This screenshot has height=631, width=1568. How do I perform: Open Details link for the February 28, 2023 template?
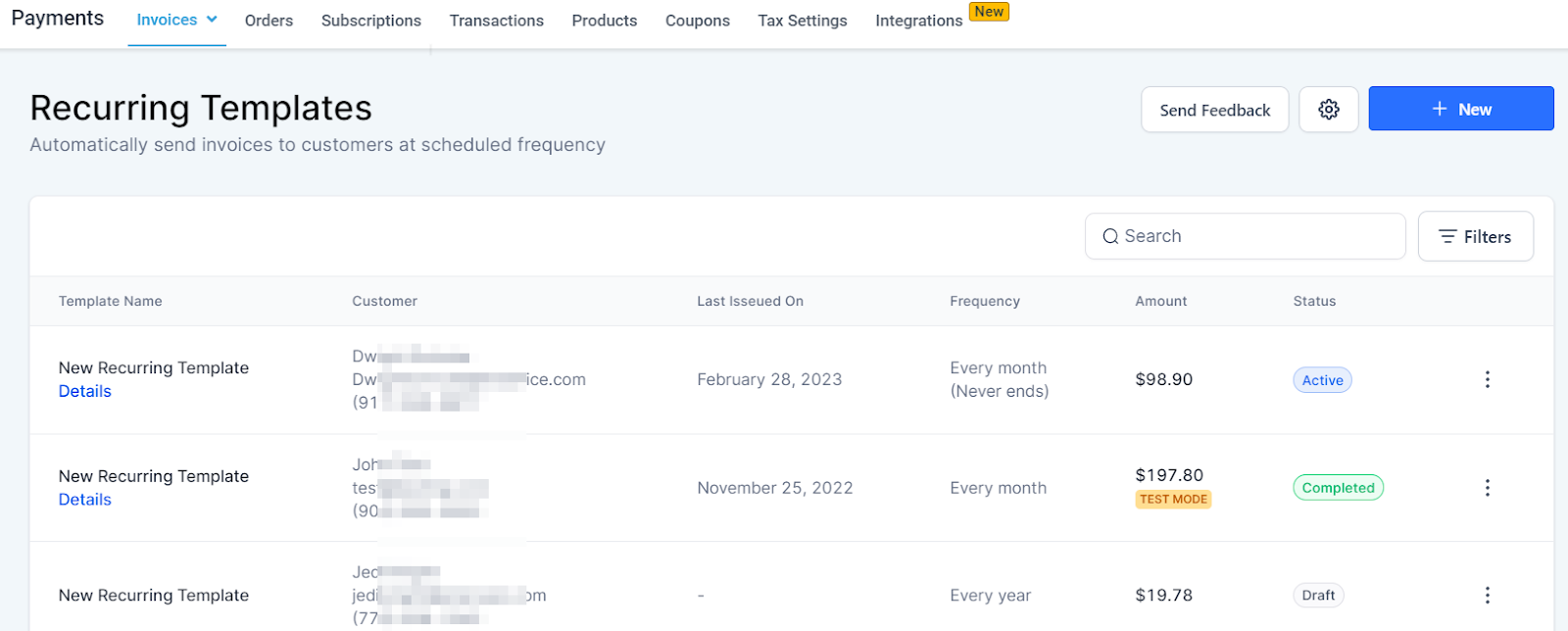coord(85,391)
